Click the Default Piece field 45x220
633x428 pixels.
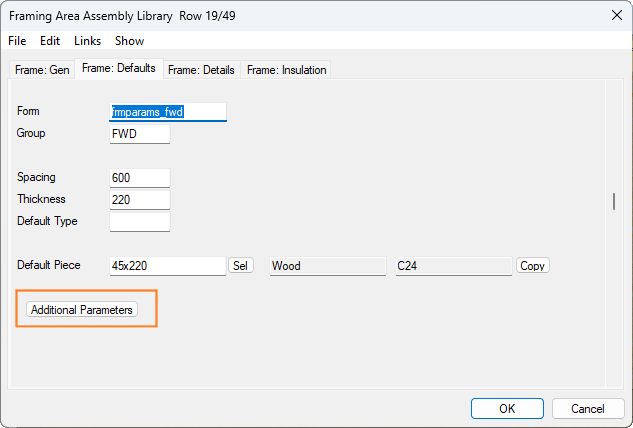pos(168,266)
